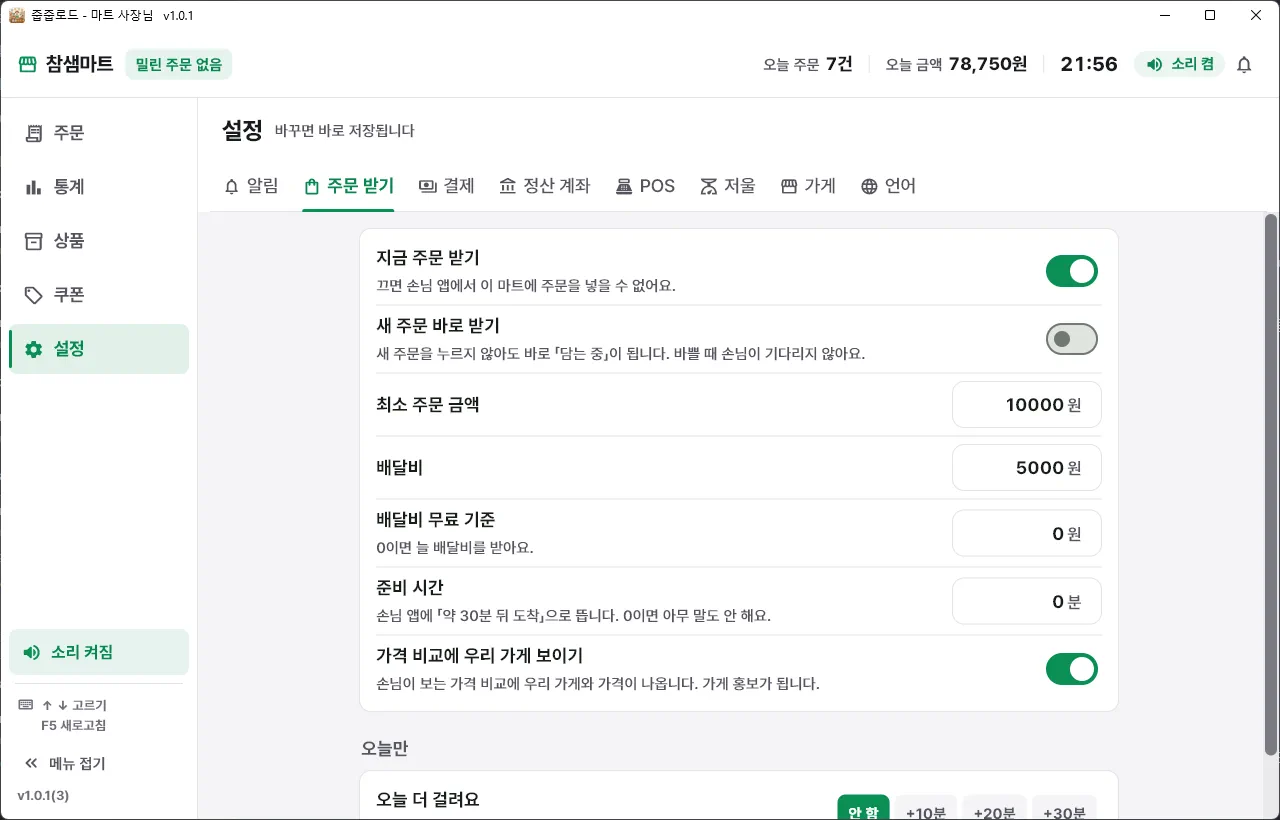Image resolution: width=1280 pixels, height=820 pixels.
Task: Select the 쿠폰 tag icon
Action: [x=34, y=295]
